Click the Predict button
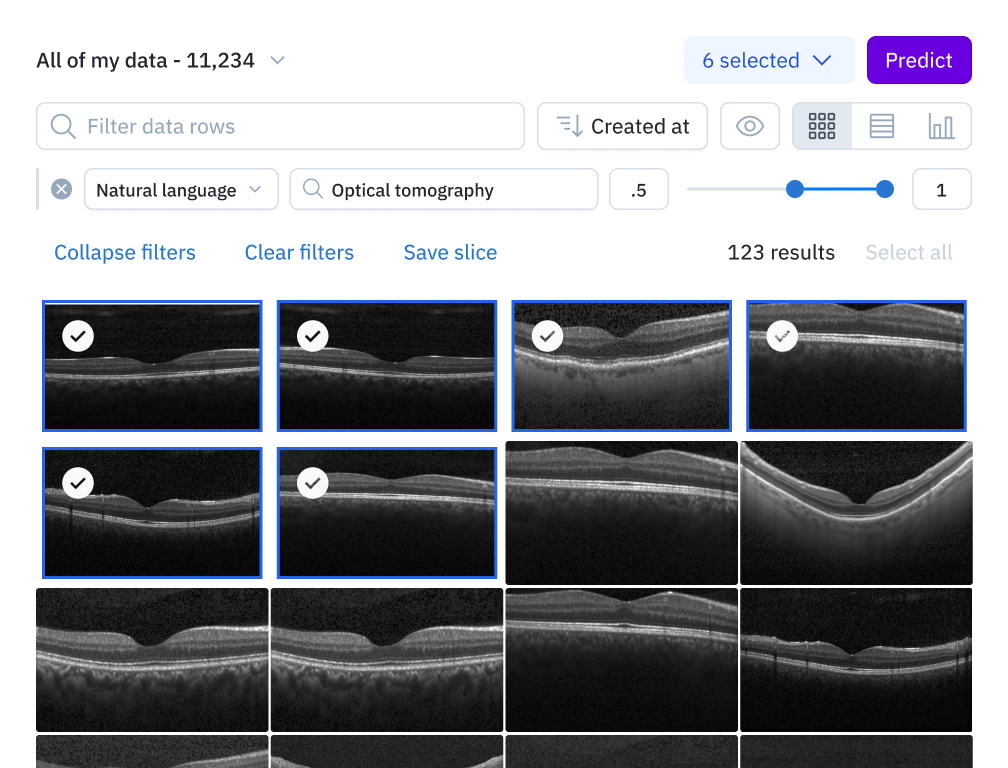The image size is (1008, 768). 919,60
